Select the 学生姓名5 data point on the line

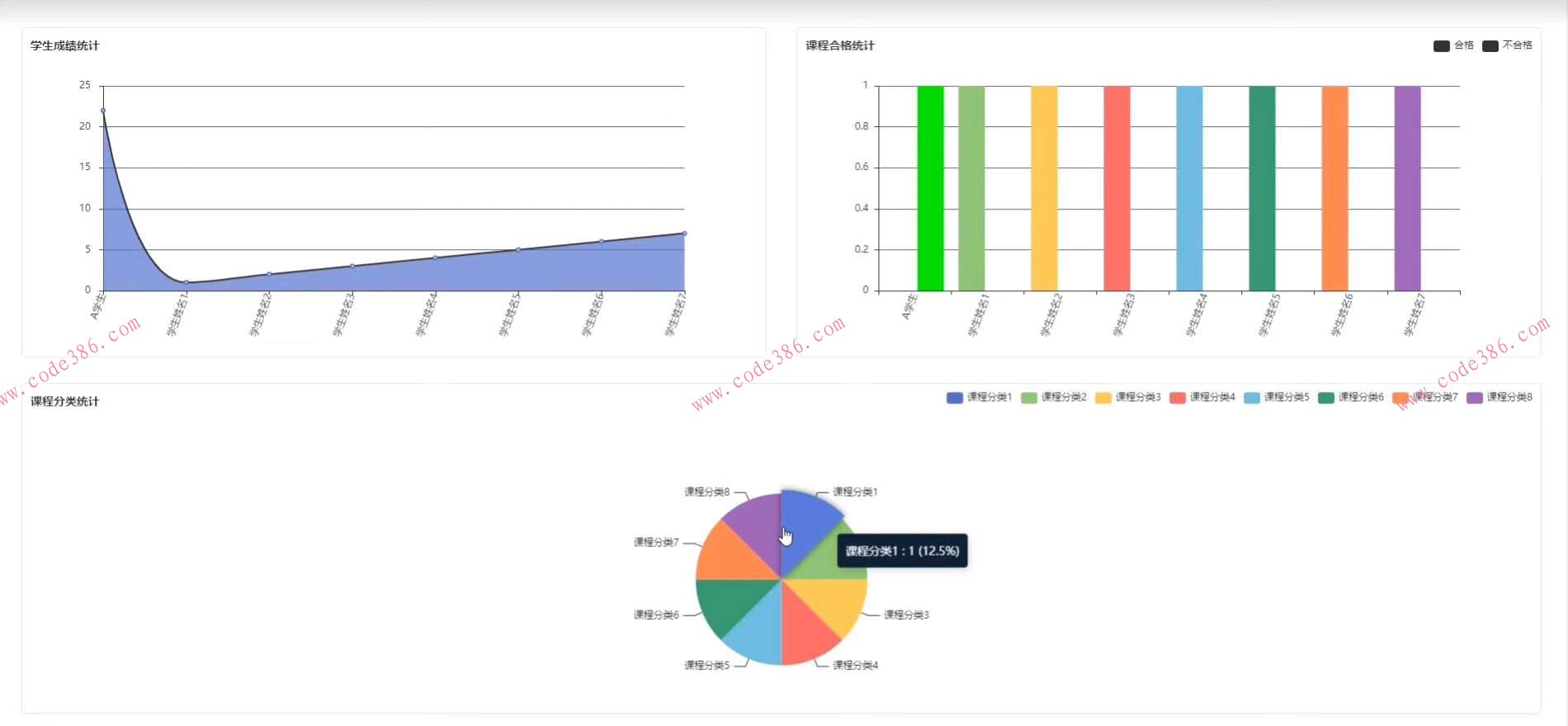518,249
